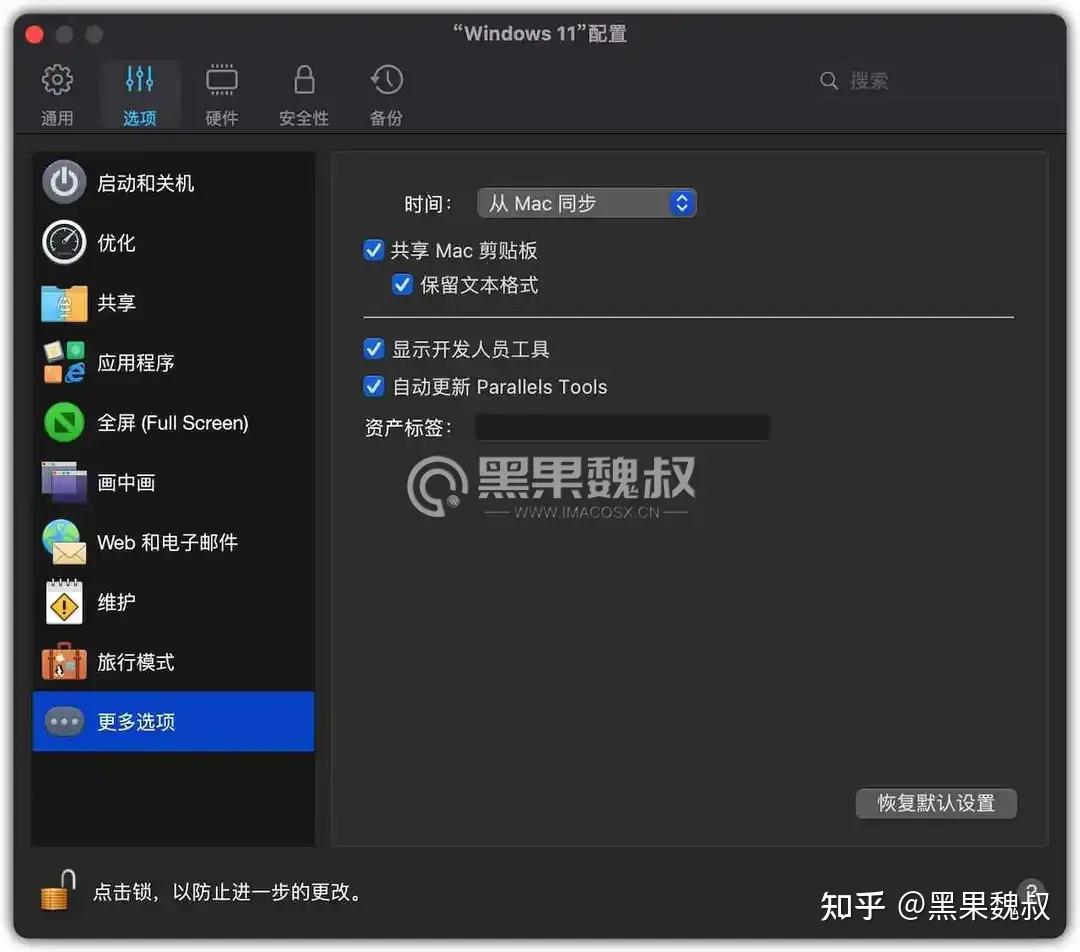Disable 保留文本格式

click(402, 284)
